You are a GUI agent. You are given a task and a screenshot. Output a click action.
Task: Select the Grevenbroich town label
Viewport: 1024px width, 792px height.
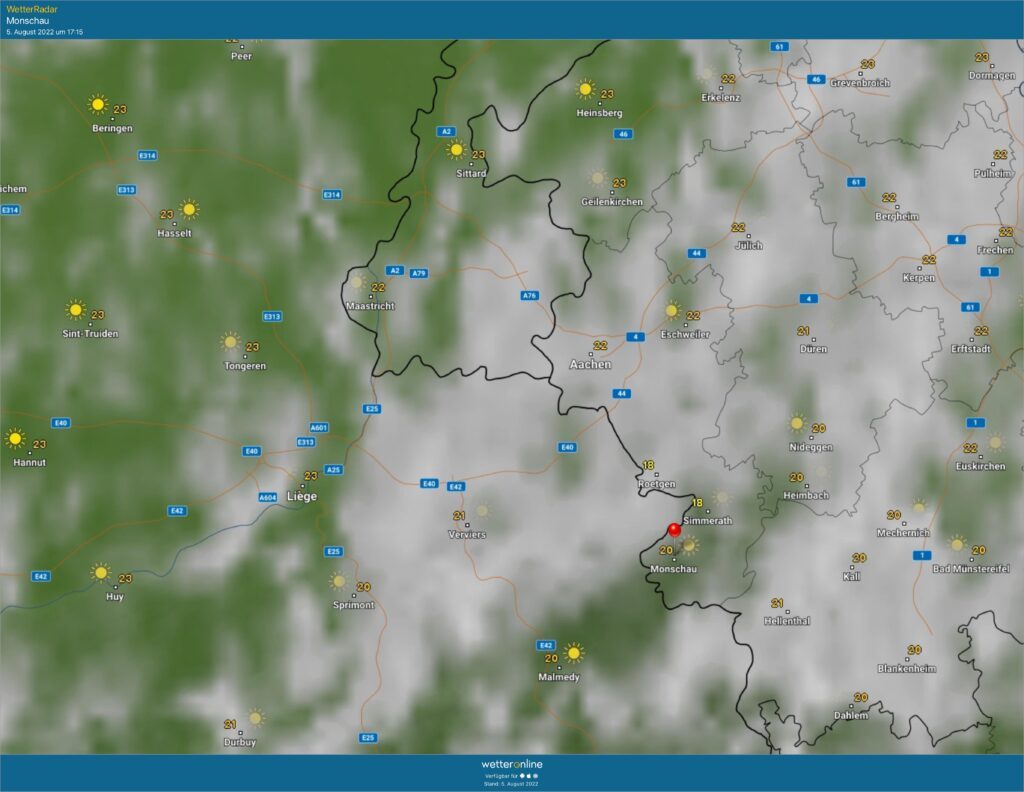pyautogui.click(x=860, y=83)
